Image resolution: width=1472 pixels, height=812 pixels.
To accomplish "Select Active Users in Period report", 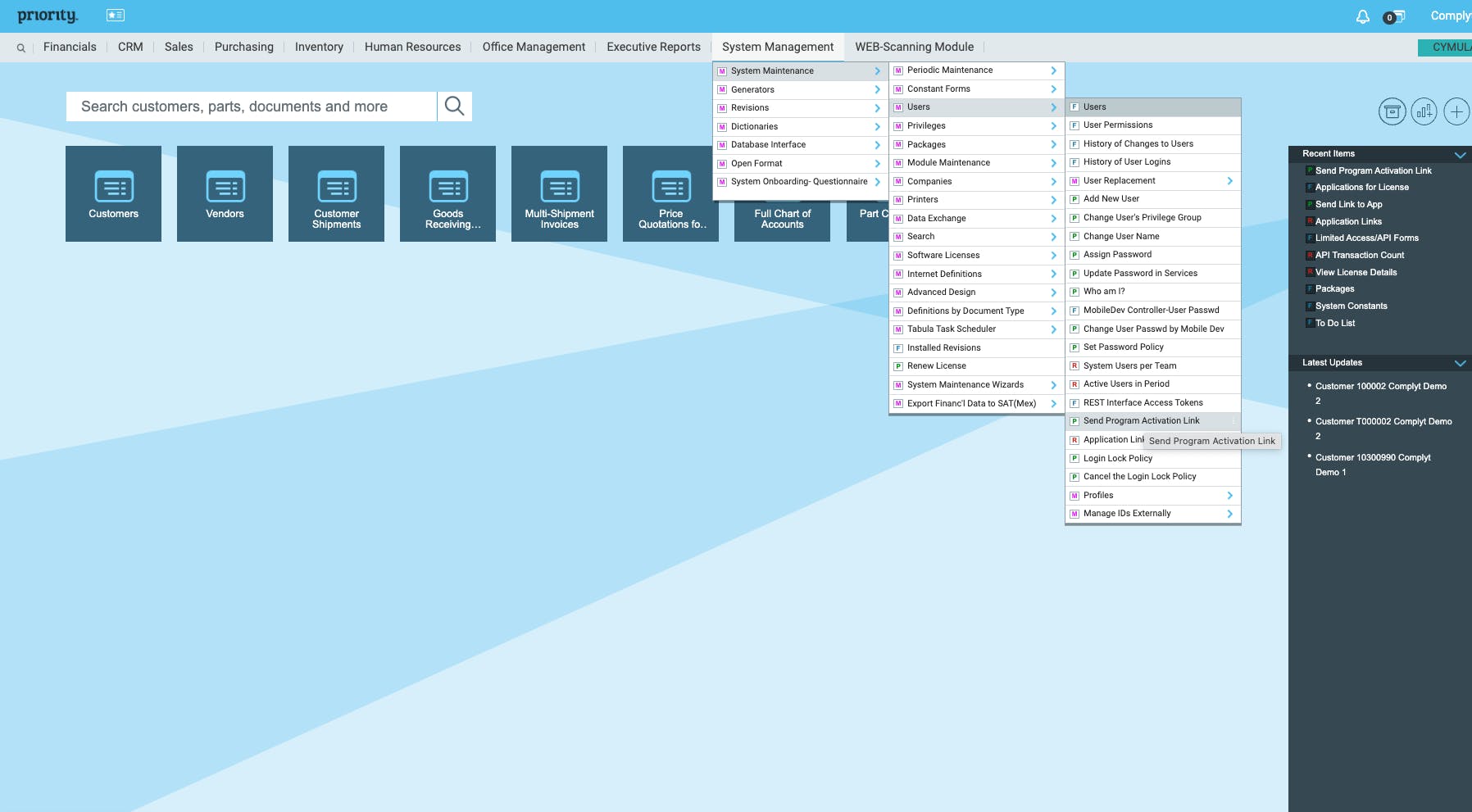I will coord(1153,384).
